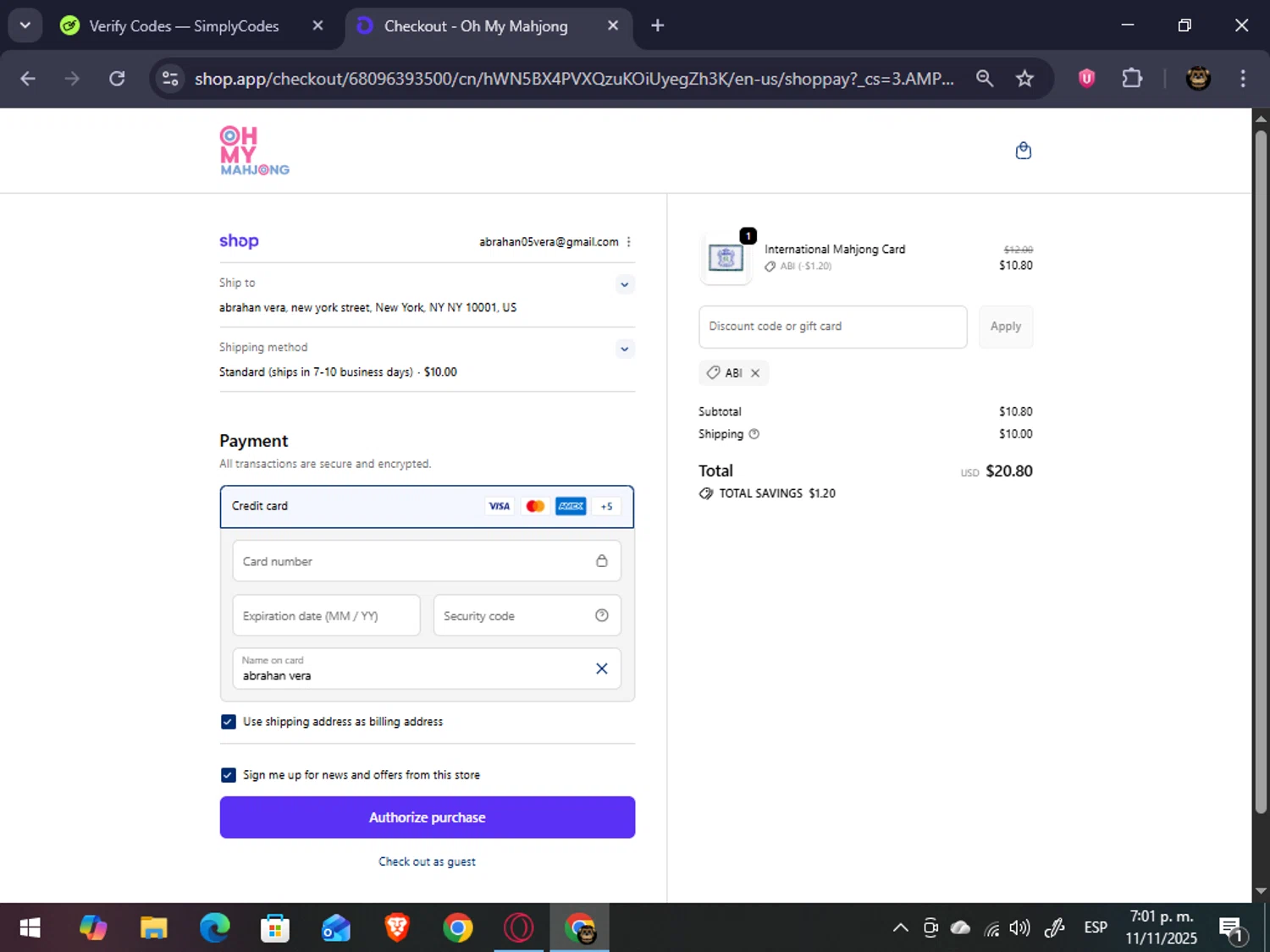1270x952 pixels.
Task: Click Check out as guest link
Action: pyautogui.click(x=427, y=861)
